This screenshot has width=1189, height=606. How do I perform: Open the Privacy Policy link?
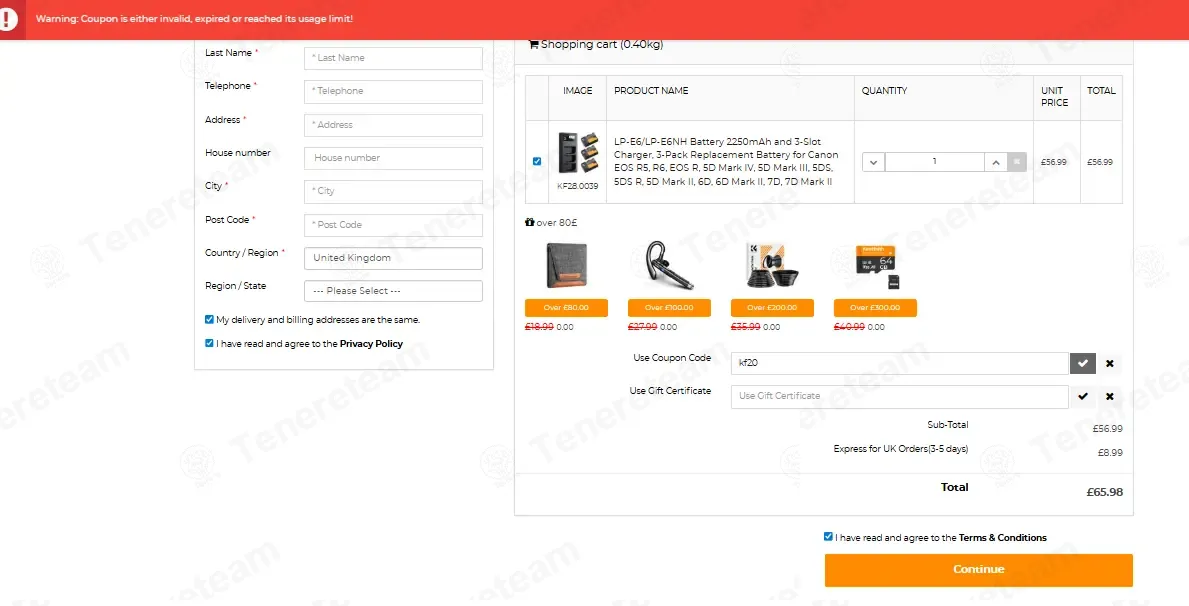click(x=371, y=344)
